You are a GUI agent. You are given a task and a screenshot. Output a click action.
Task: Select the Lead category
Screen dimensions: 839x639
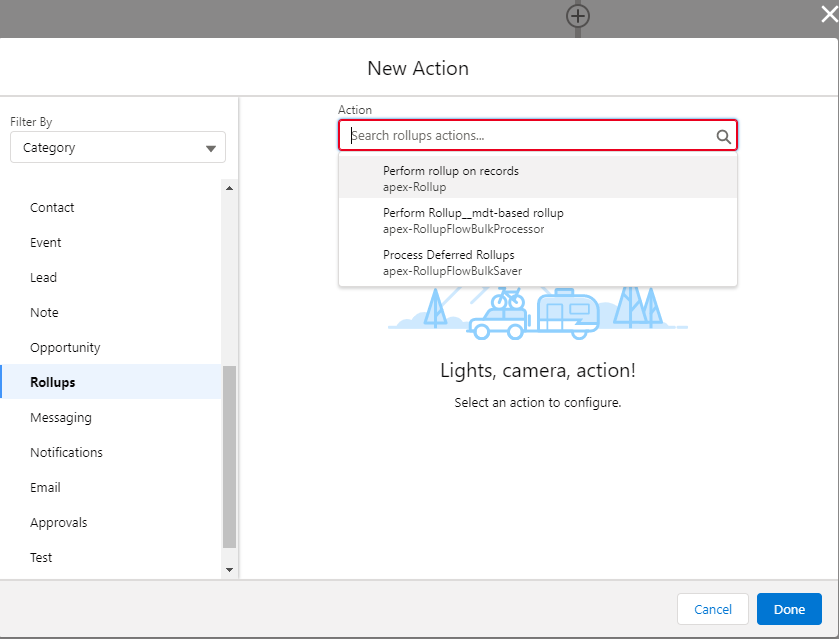tap(43, 277)
